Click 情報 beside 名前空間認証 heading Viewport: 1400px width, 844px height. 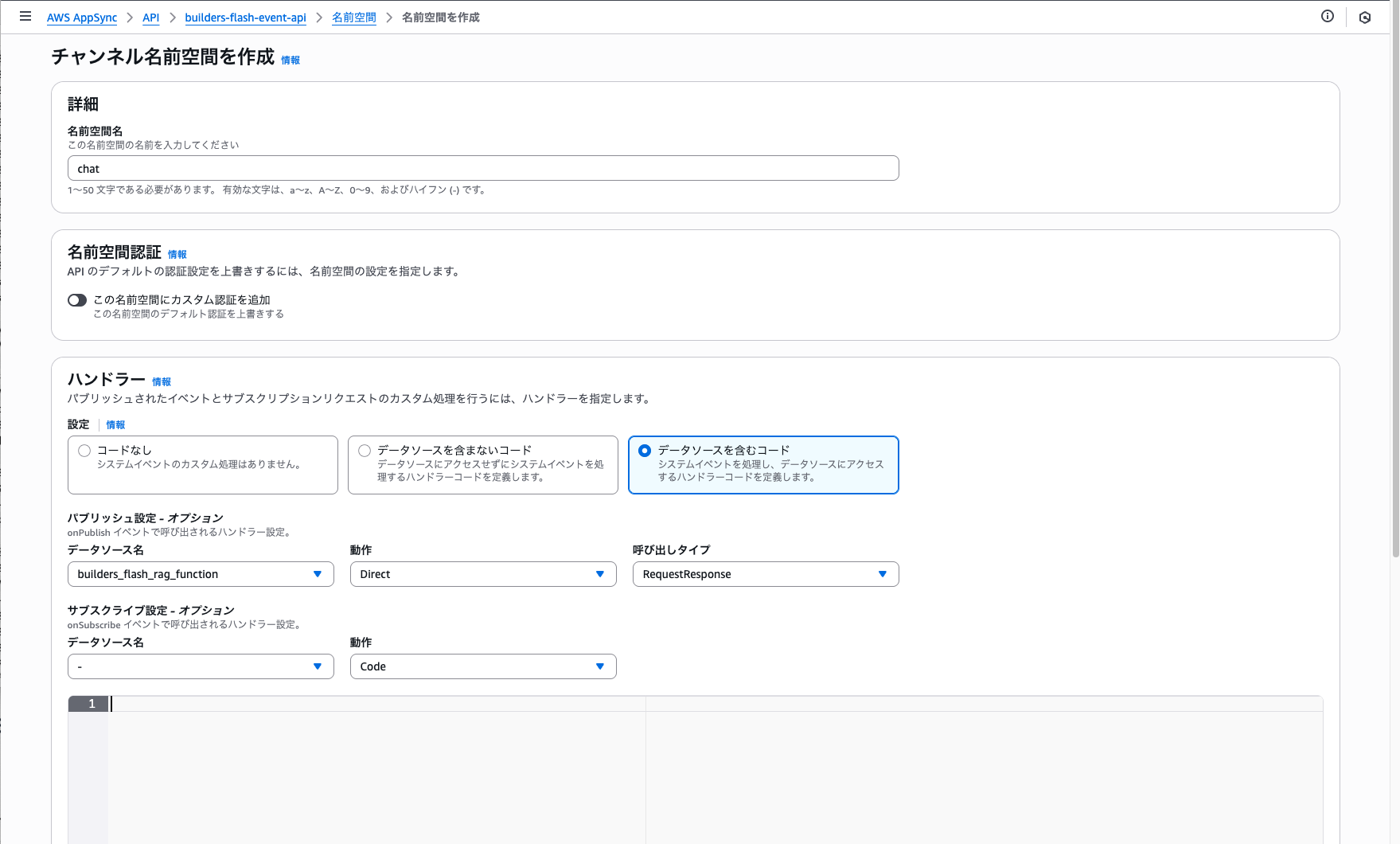[177, 253]
